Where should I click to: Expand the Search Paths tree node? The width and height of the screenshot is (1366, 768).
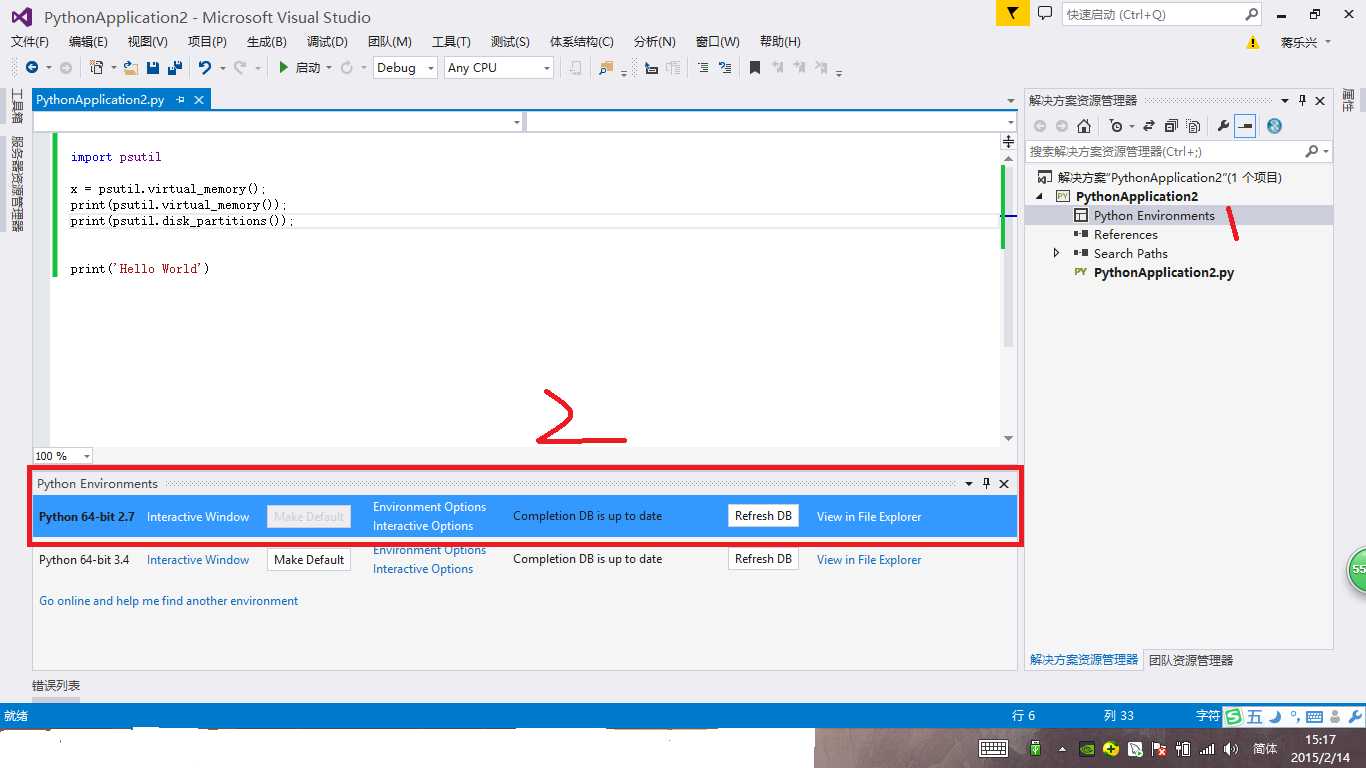(1057, 253)
